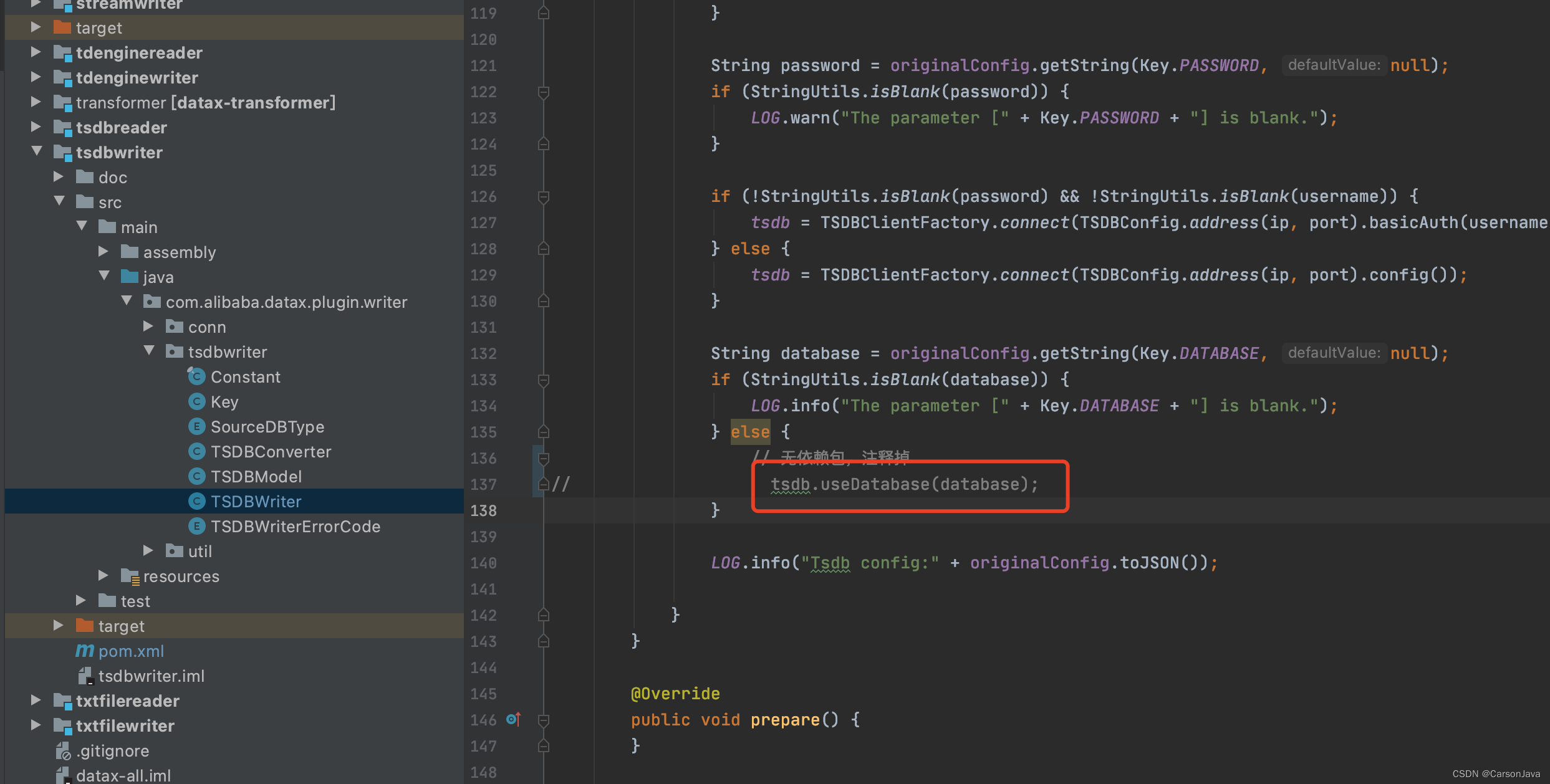Select the Key class file
Screen dimensions: 1550x784
[224, 402]
